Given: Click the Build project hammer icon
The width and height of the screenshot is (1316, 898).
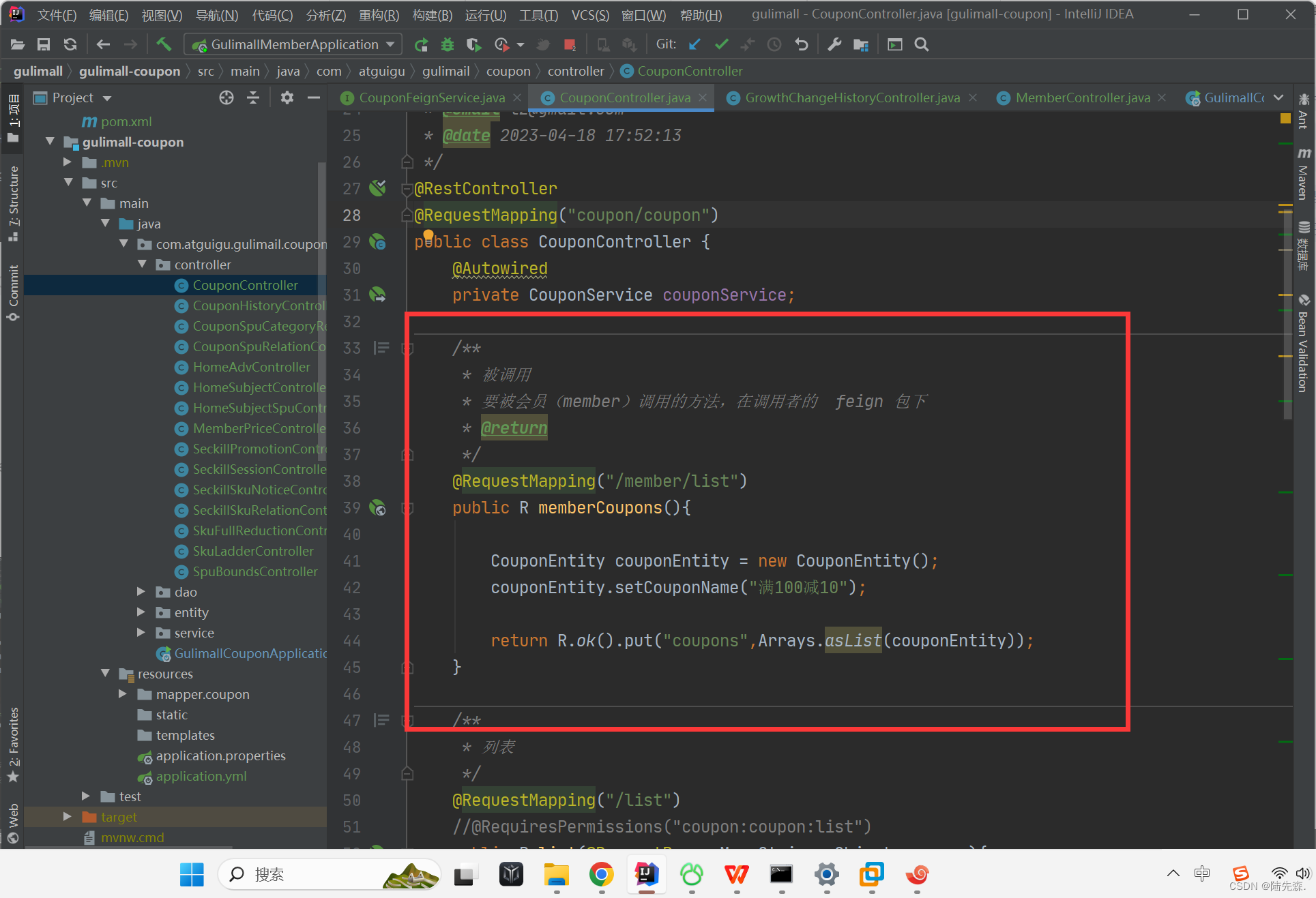Looking at the screenshot, I should pyautogui.click(x=164, y=44).
